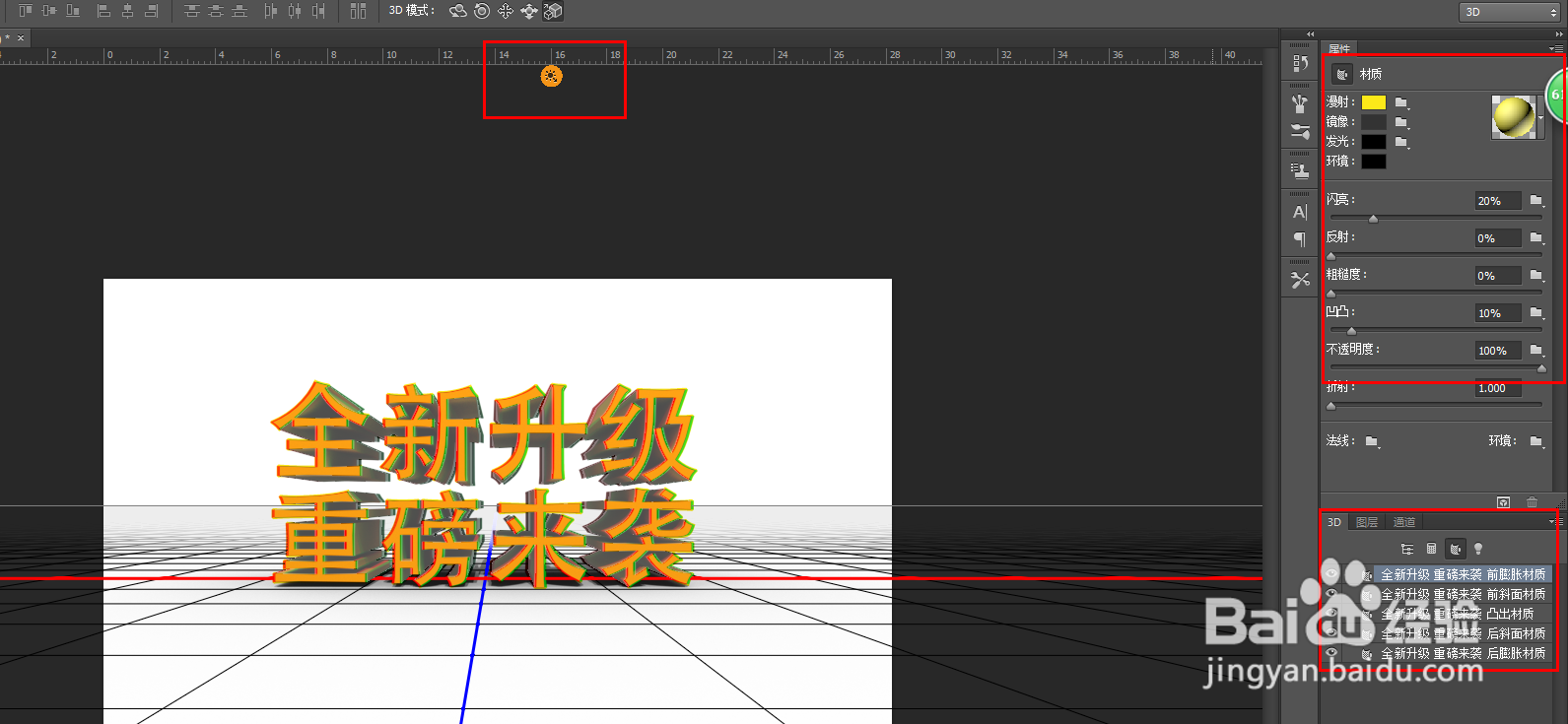Open the 反射 reflection texture folder menu
This screenshot has width=1568, height=724.
[1536, 238]
